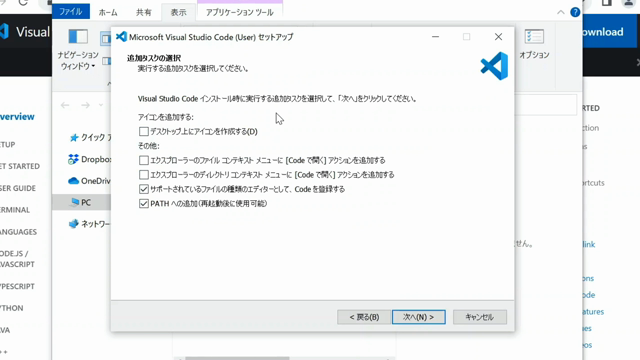Uncheck the PATHへの追加 checkbox

coord(144,203)
